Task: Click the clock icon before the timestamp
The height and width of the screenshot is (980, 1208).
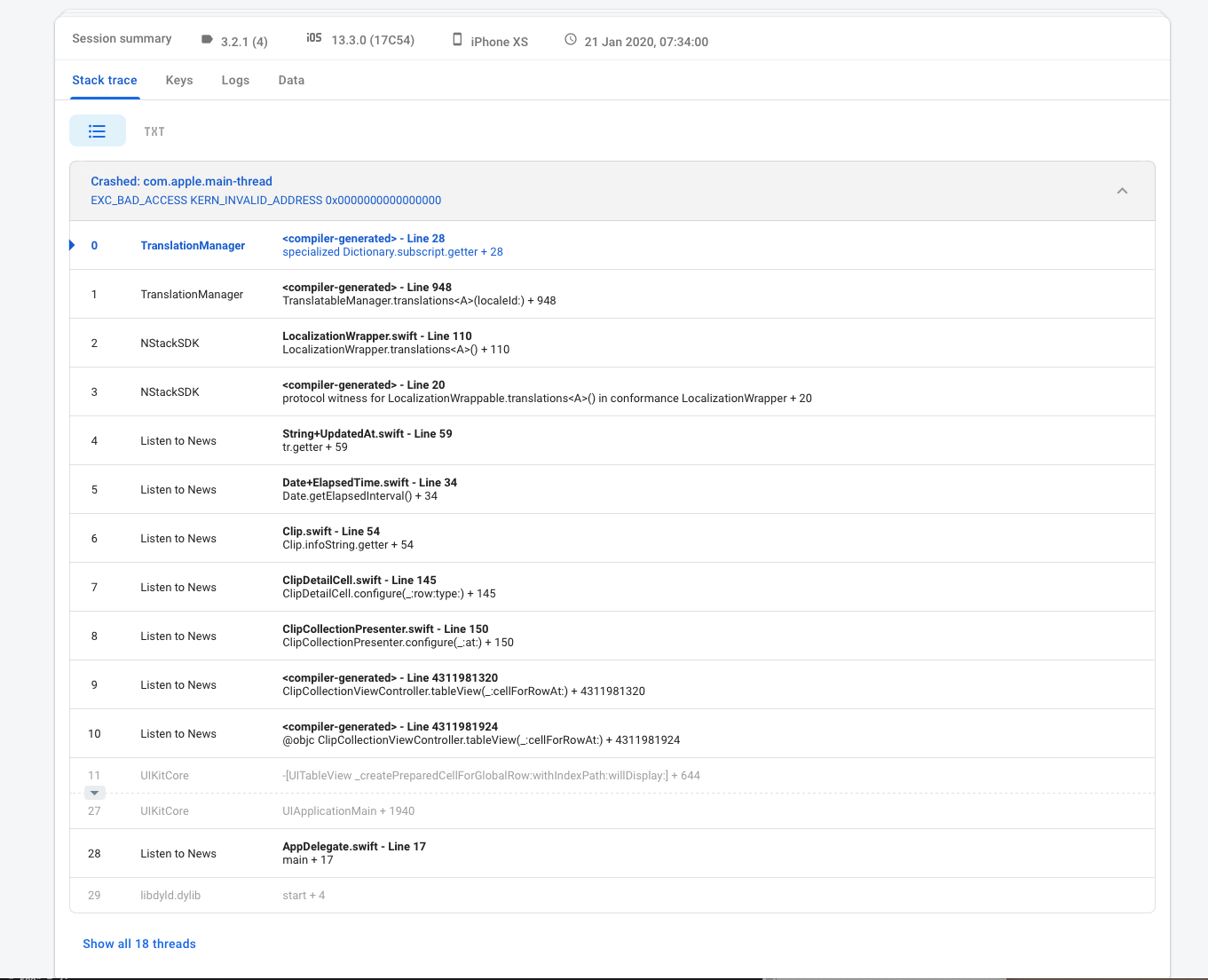Action: (570, 39)
